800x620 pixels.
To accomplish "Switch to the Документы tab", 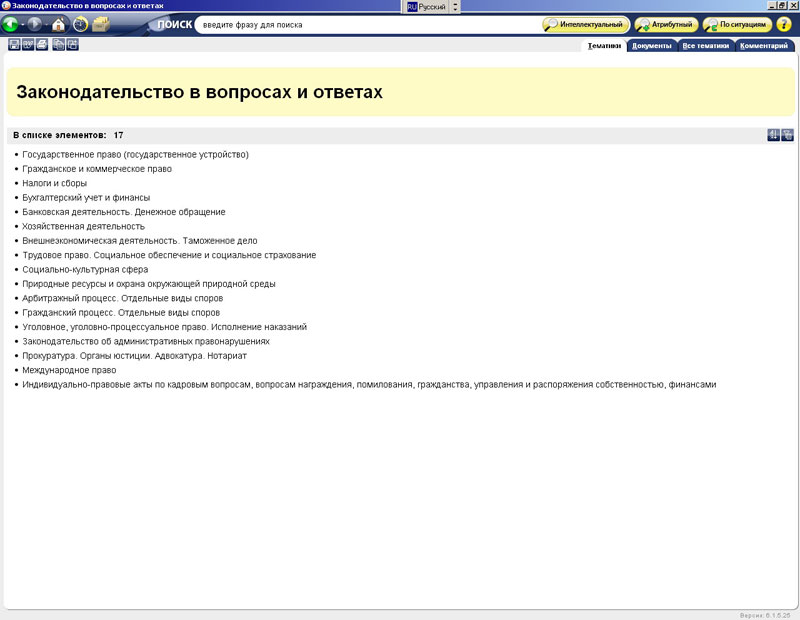I will pos(652,46).
